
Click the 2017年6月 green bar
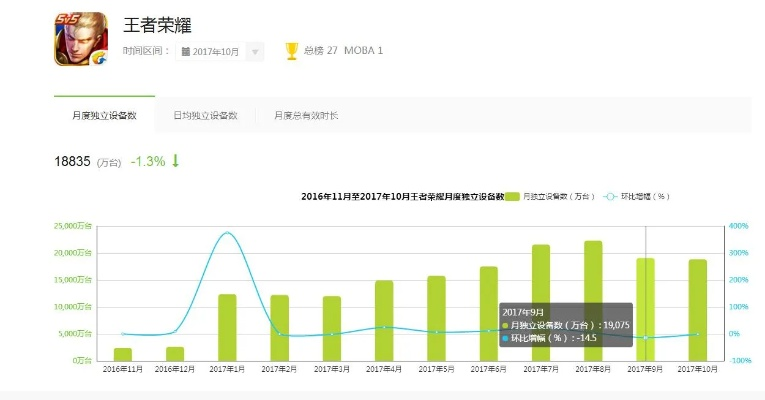pos(489,314)
